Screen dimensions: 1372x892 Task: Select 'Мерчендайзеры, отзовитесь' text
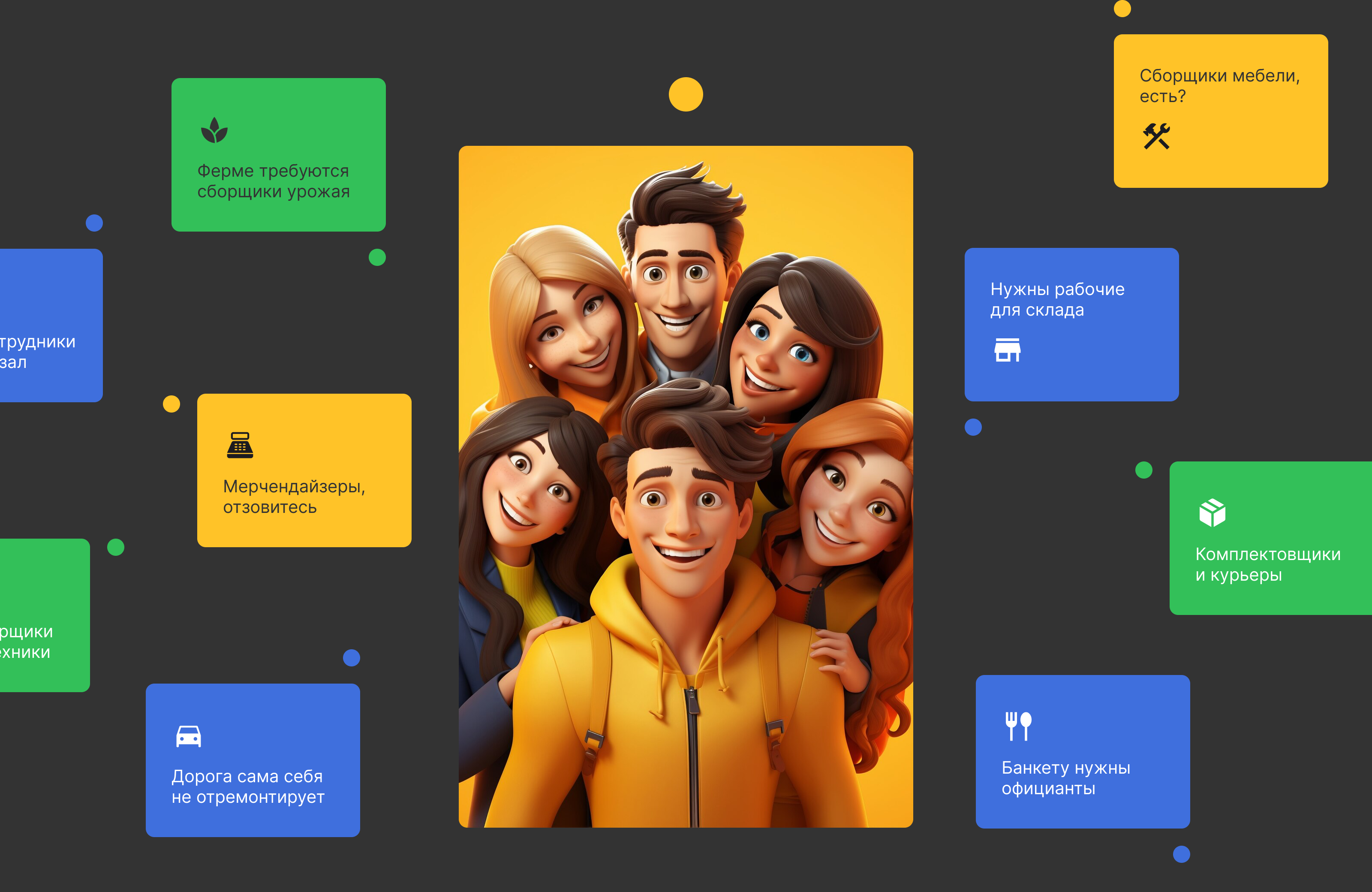pyautogui.click(x=294, y=497)
